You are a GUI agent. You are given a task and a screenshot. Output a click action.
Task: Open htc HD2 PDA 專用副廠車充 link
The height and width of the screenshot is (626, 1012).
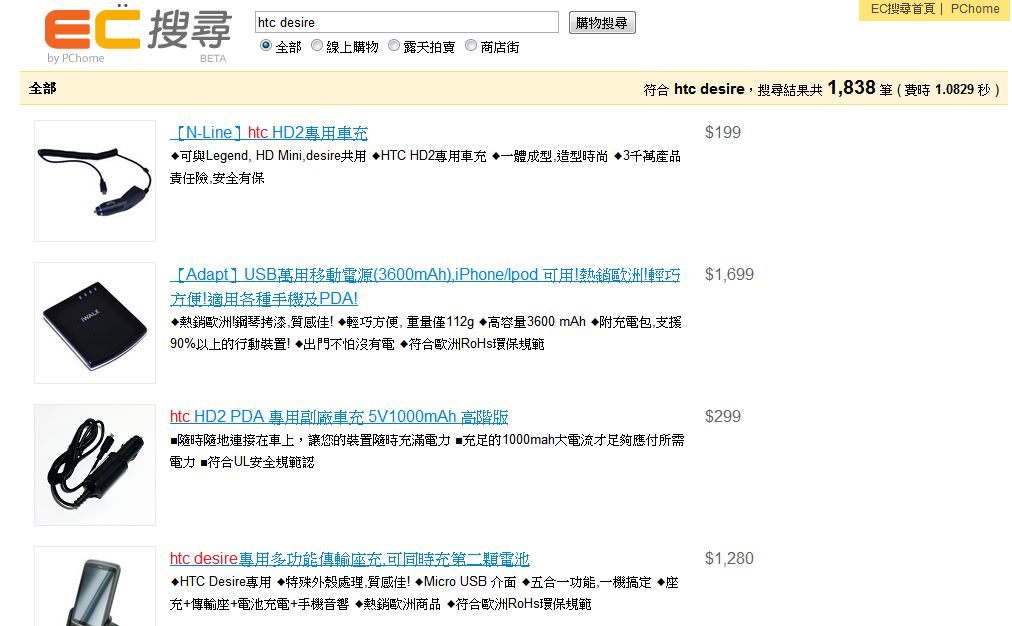pyautogui.click(x=339, y=417)
